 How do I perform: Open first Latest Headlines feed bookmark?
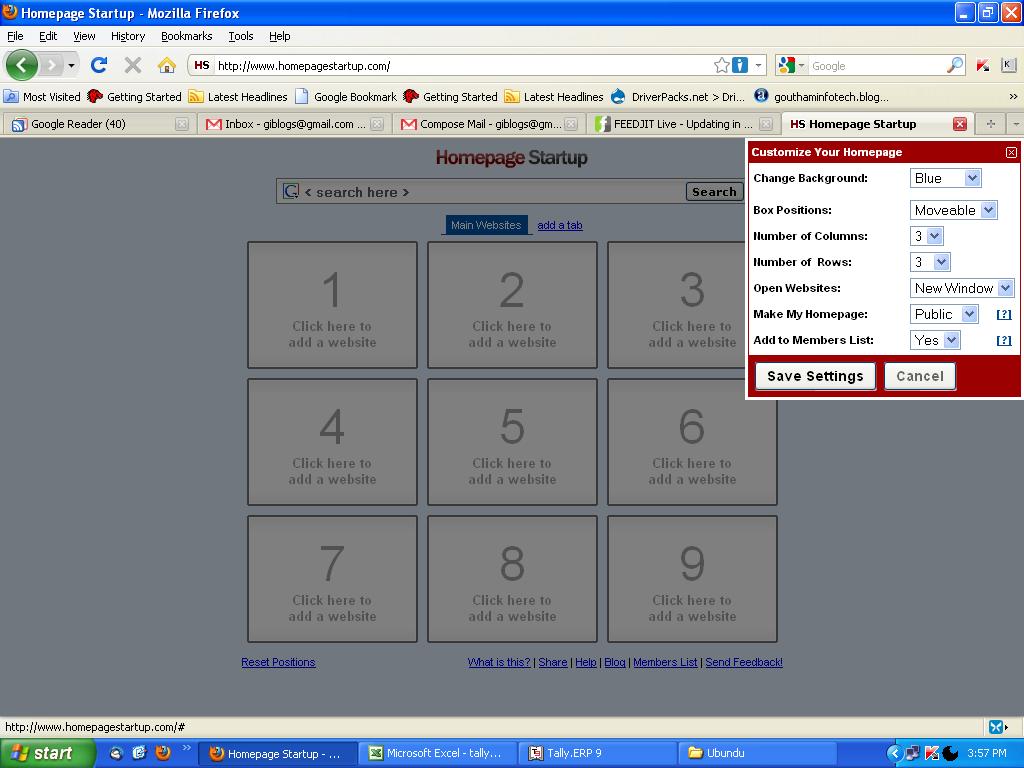coord(238,97)
